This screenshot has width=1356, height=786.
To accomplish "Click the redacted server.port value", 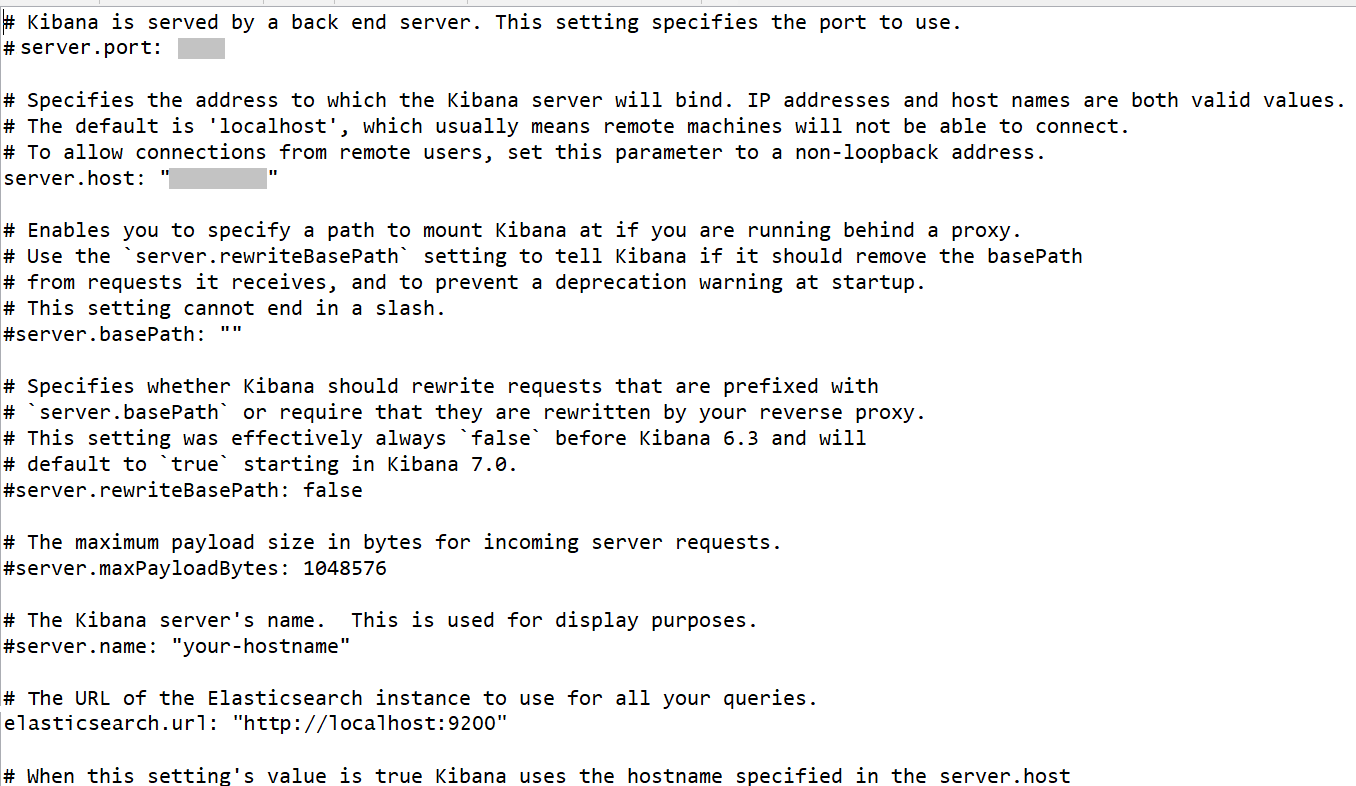I will (x=201, y=49).
